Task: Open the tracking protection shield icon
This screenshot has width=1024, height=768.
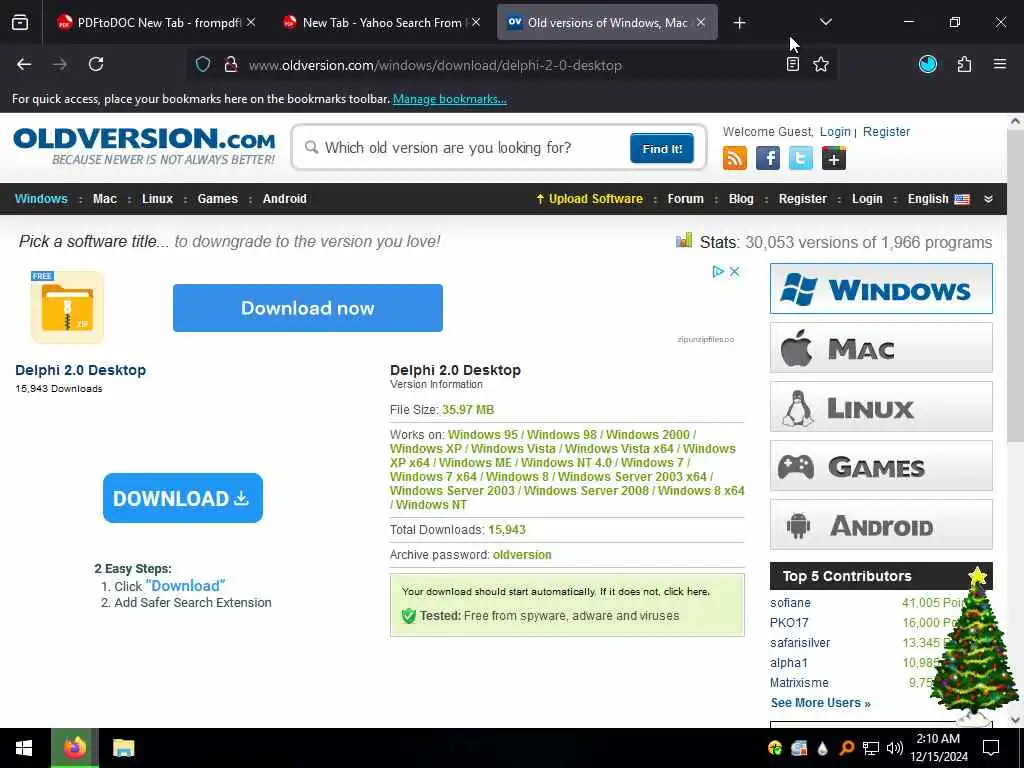Action: point(203,65)
